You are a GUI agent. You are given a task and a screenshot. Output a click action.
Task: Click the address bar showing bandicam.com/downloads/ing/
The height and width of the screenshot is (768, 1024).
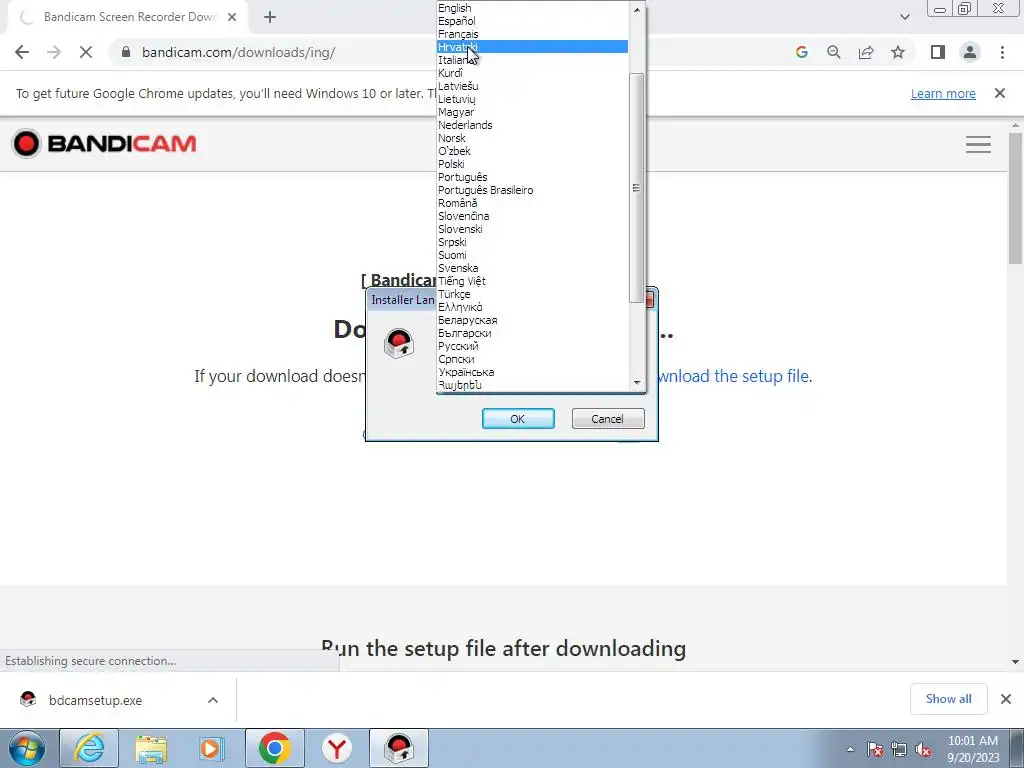coord(239,52)
